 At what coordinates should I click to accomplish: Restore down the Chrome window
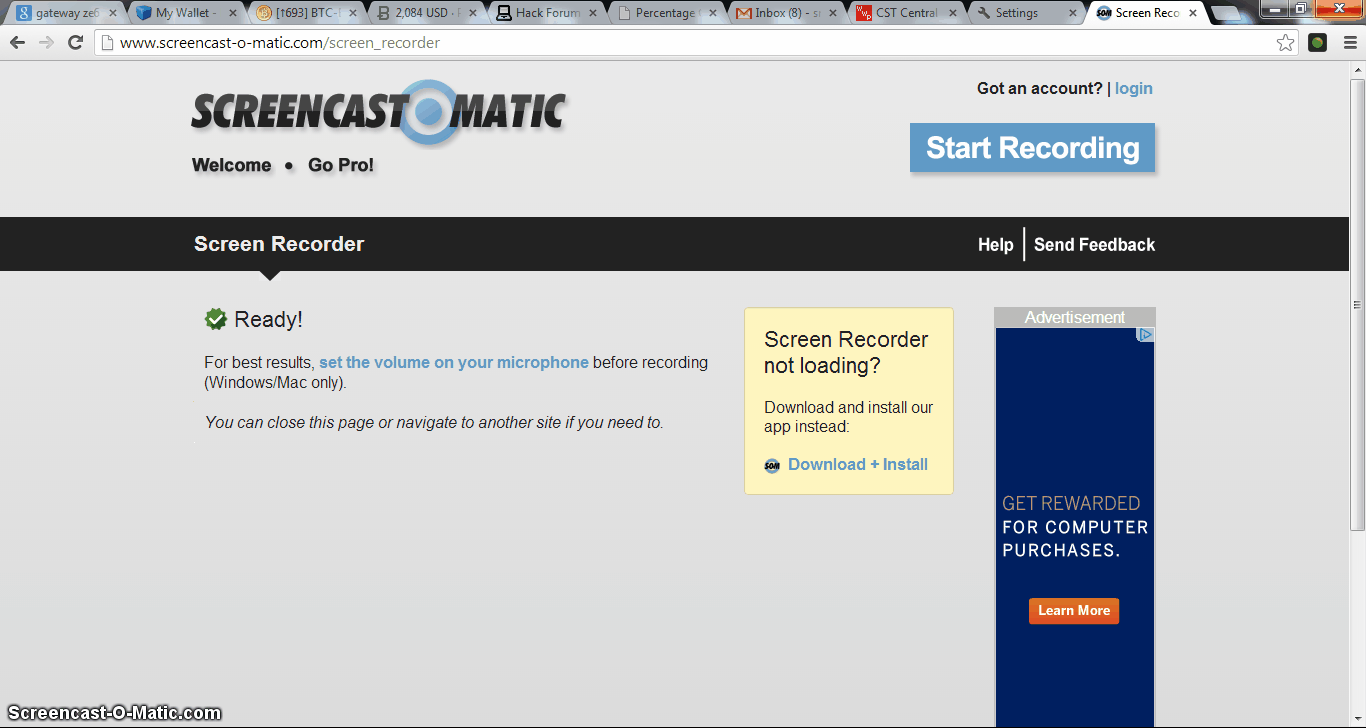[1300, 7]
